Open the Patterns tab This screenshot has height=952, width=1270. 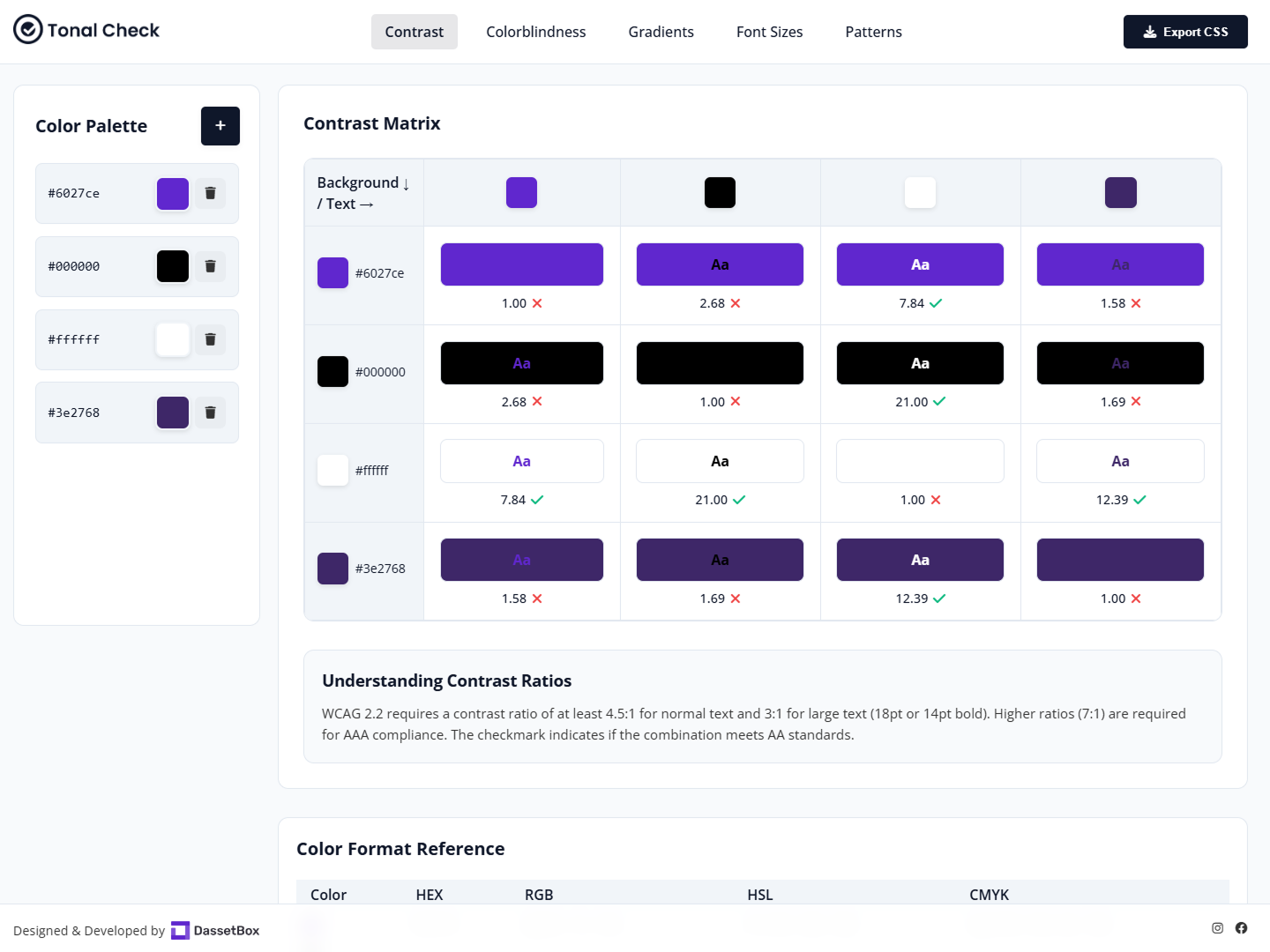coord(873,32)
